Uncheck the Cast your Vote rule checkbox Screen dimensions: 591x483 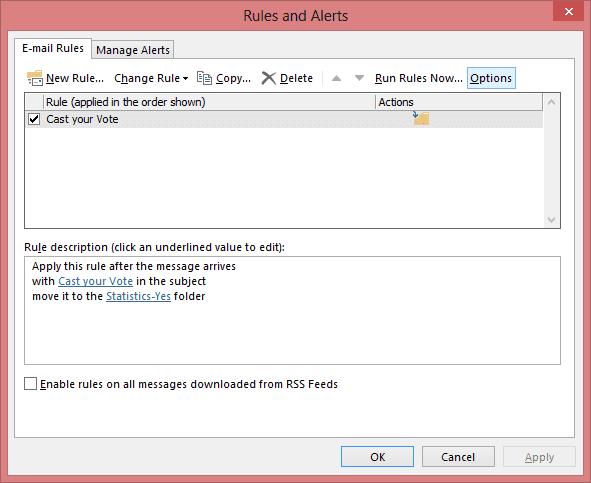34,119
